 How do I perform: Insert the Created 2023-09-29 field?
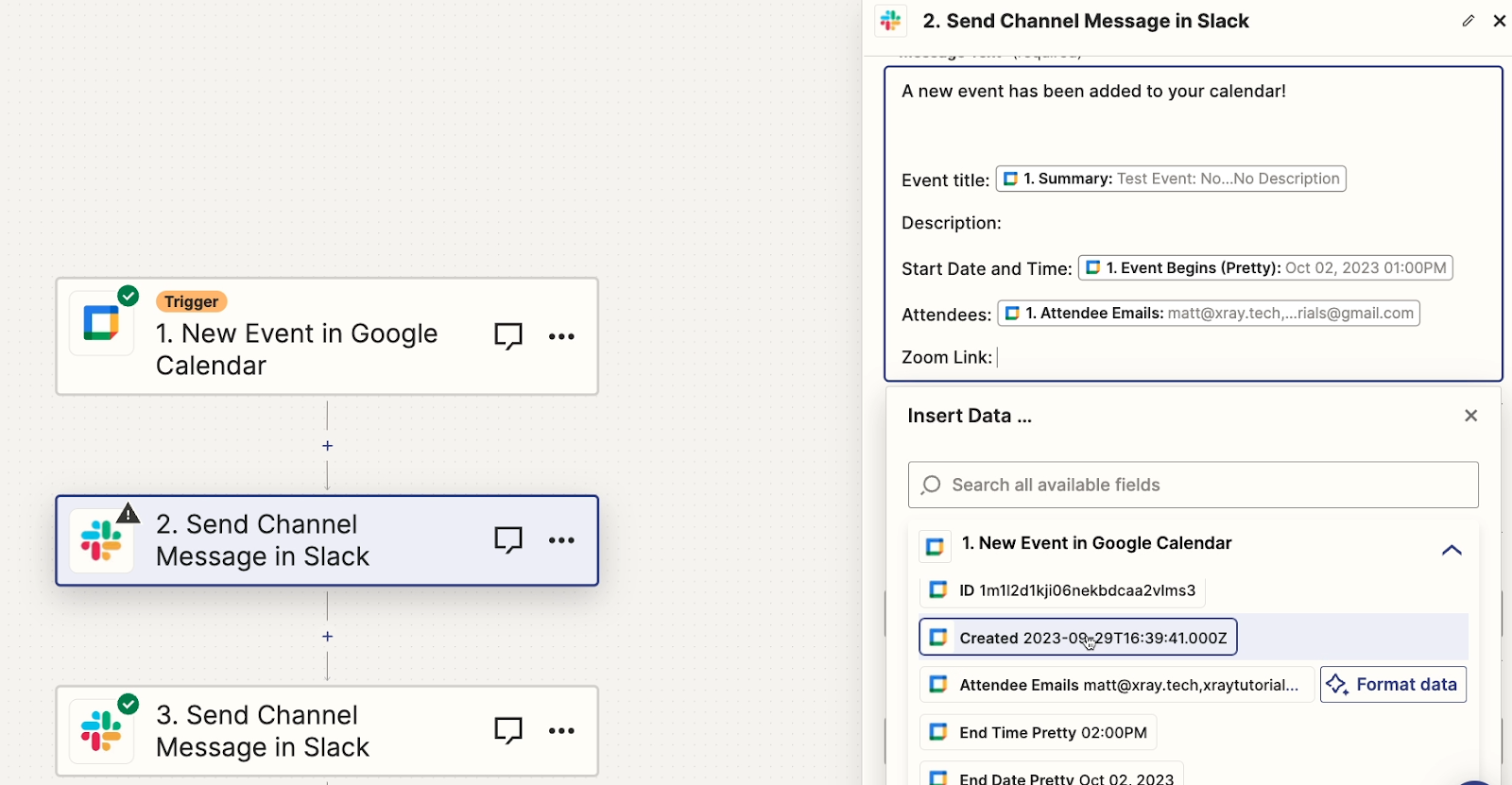(x=1078, y=638)
